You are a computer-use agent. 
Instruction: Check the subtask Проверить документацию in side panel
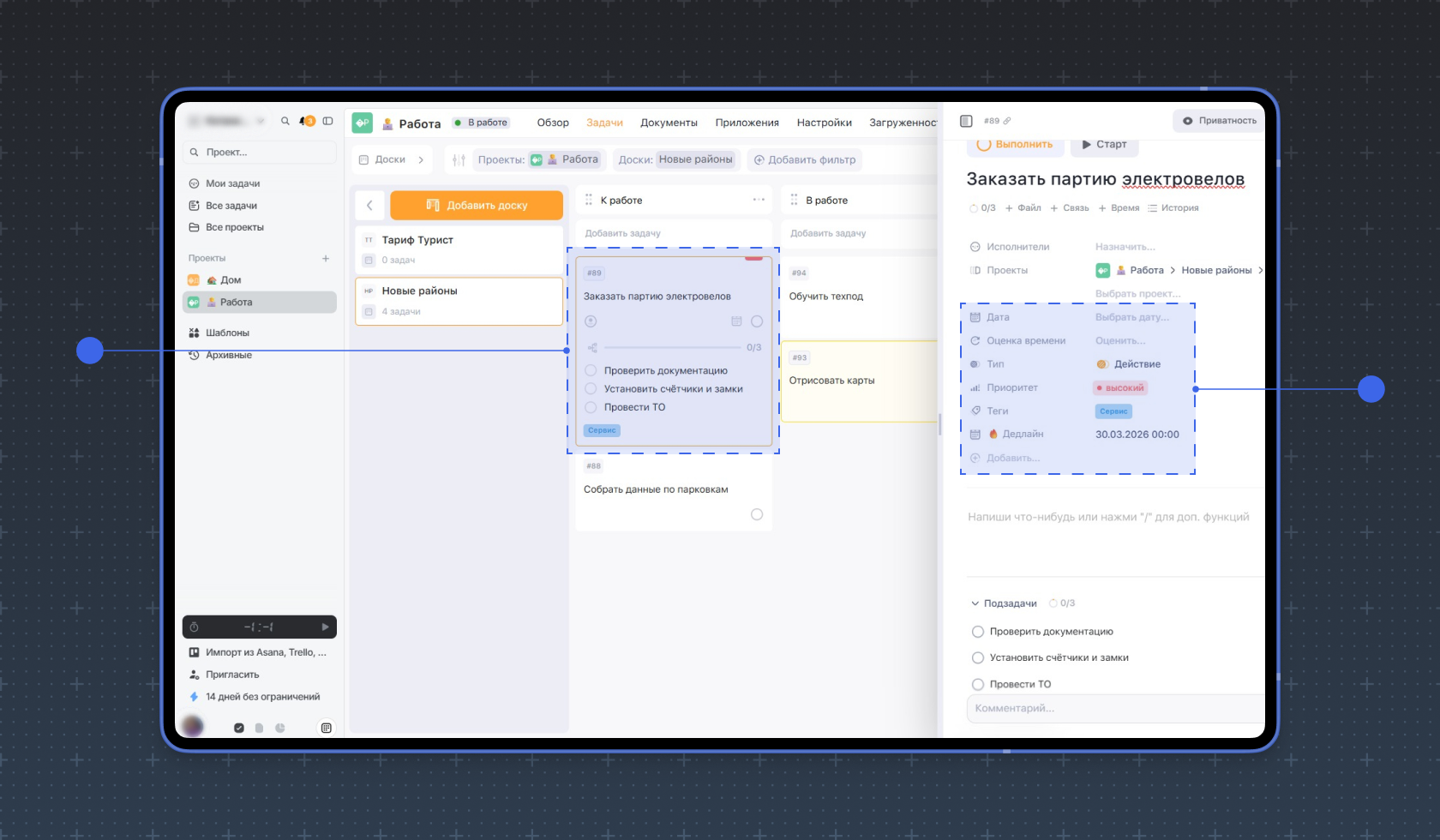(978, 632)
